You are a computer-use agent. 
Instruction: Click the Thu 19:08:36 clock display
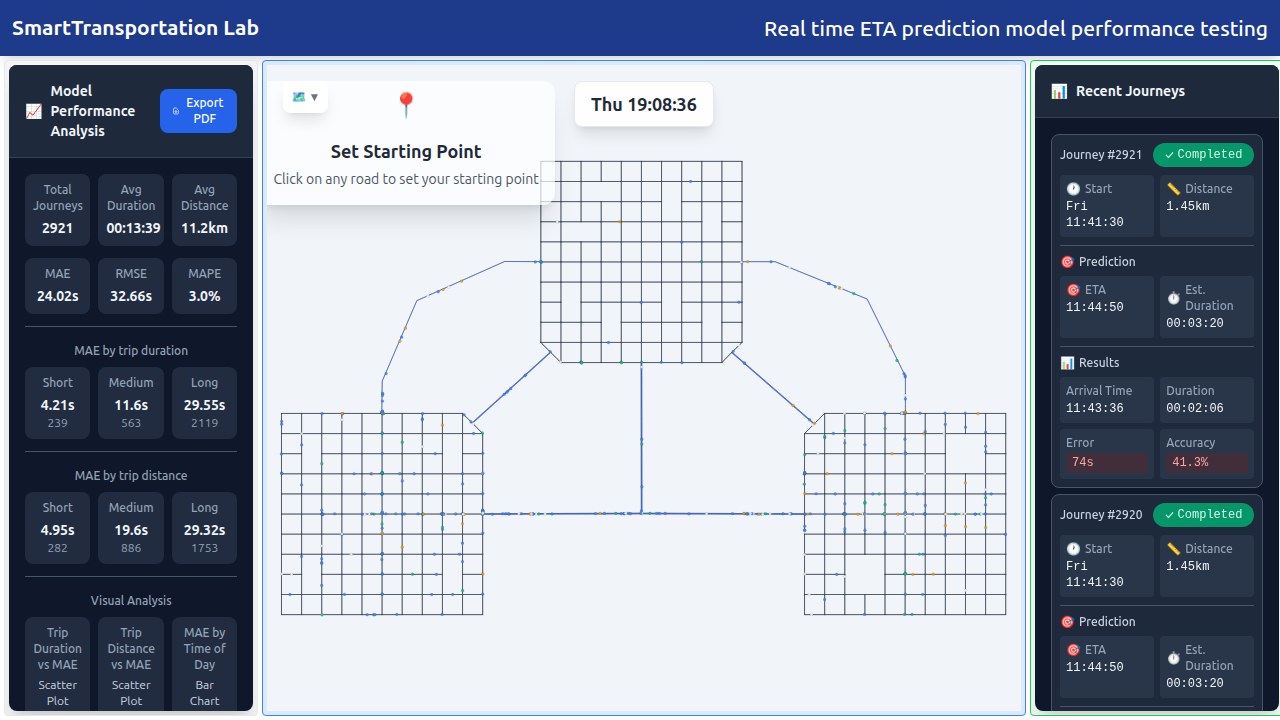644,104
